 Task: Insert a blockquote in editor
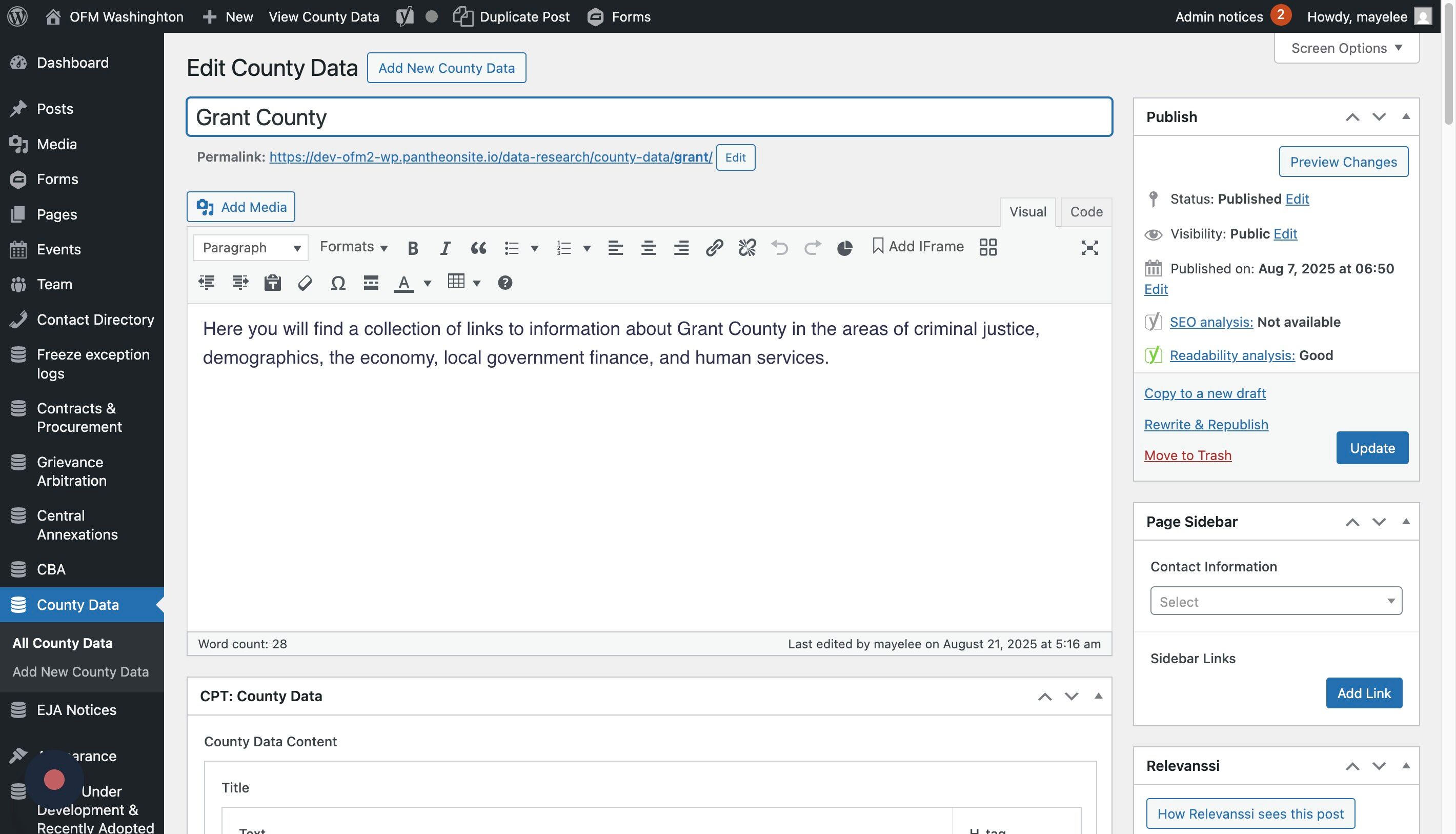point(478,247)
